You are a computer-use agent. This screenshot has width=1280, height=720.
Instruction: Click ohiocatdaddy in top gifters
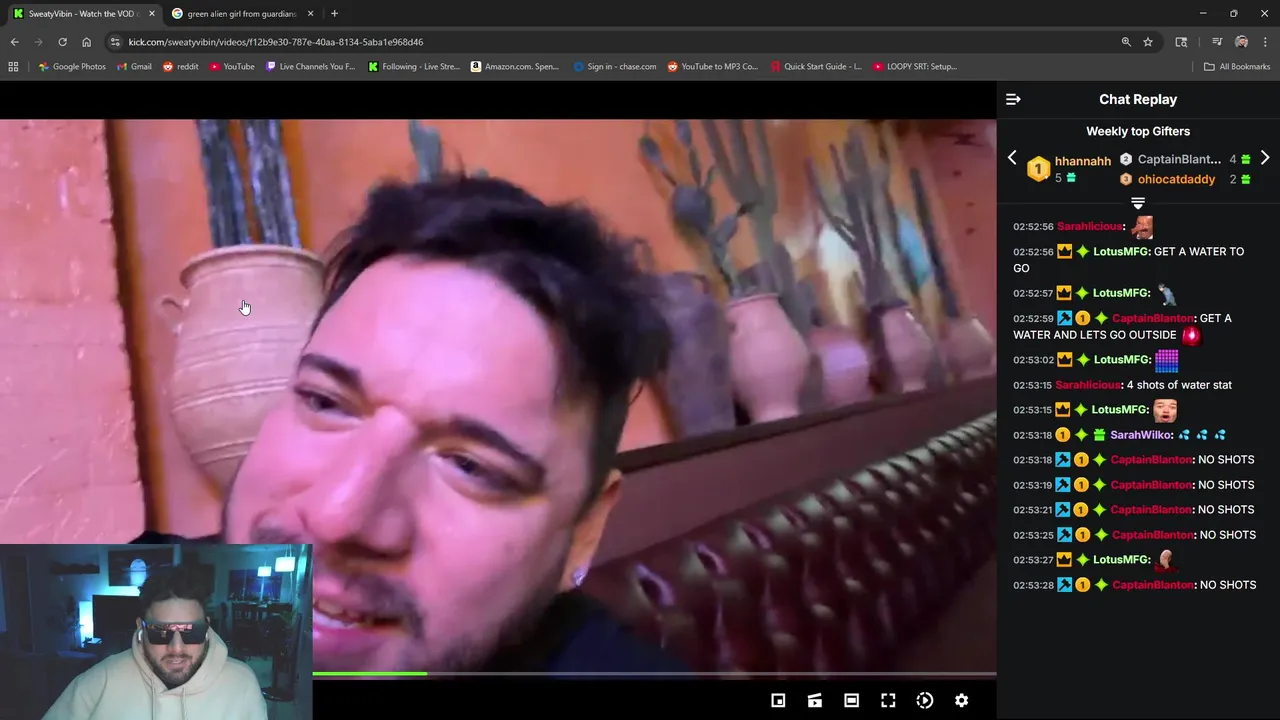pyautogui.click(x=1176, y=179)
